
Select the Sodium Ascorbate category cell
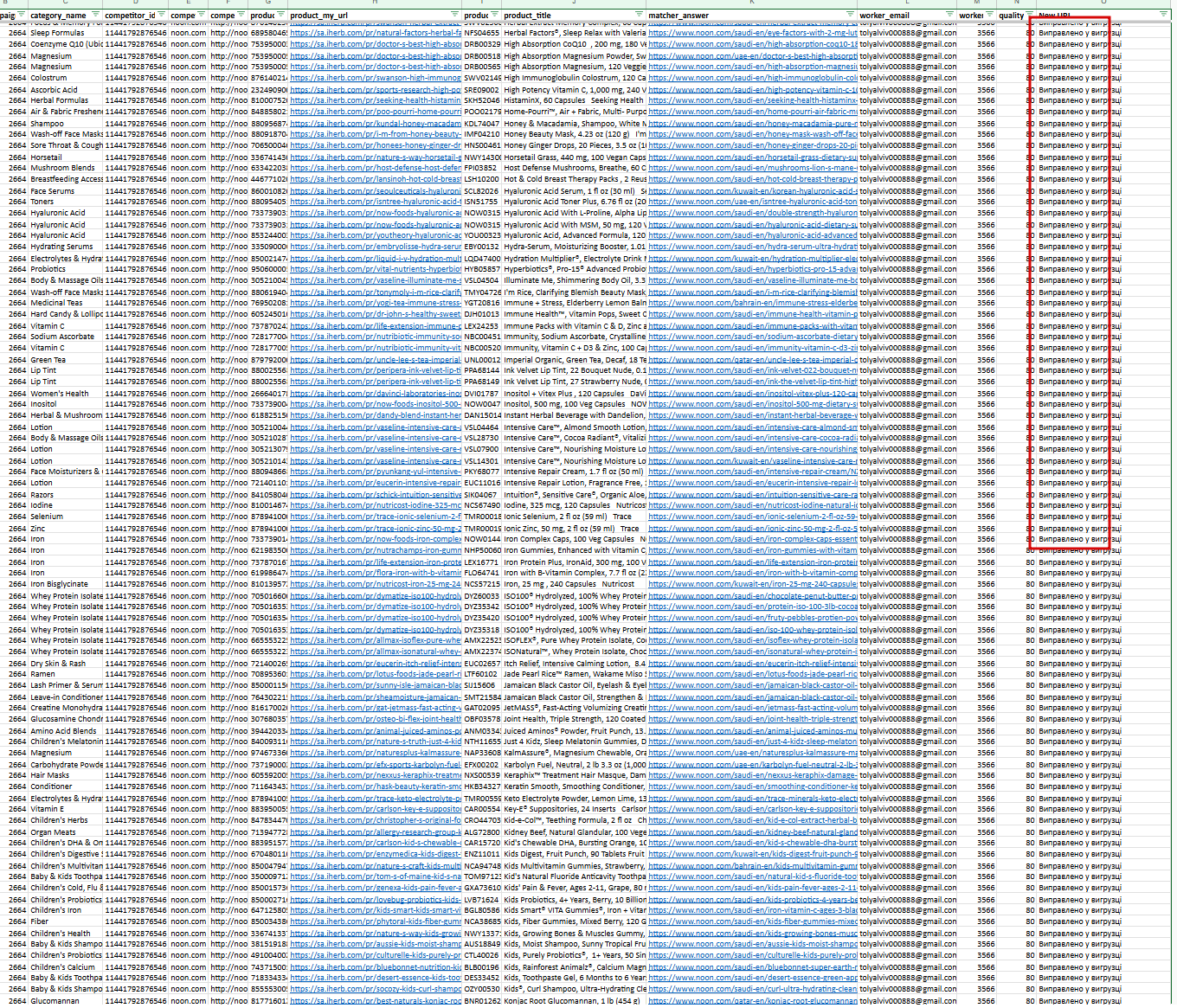pyautogui.click(x=66, y=337)
